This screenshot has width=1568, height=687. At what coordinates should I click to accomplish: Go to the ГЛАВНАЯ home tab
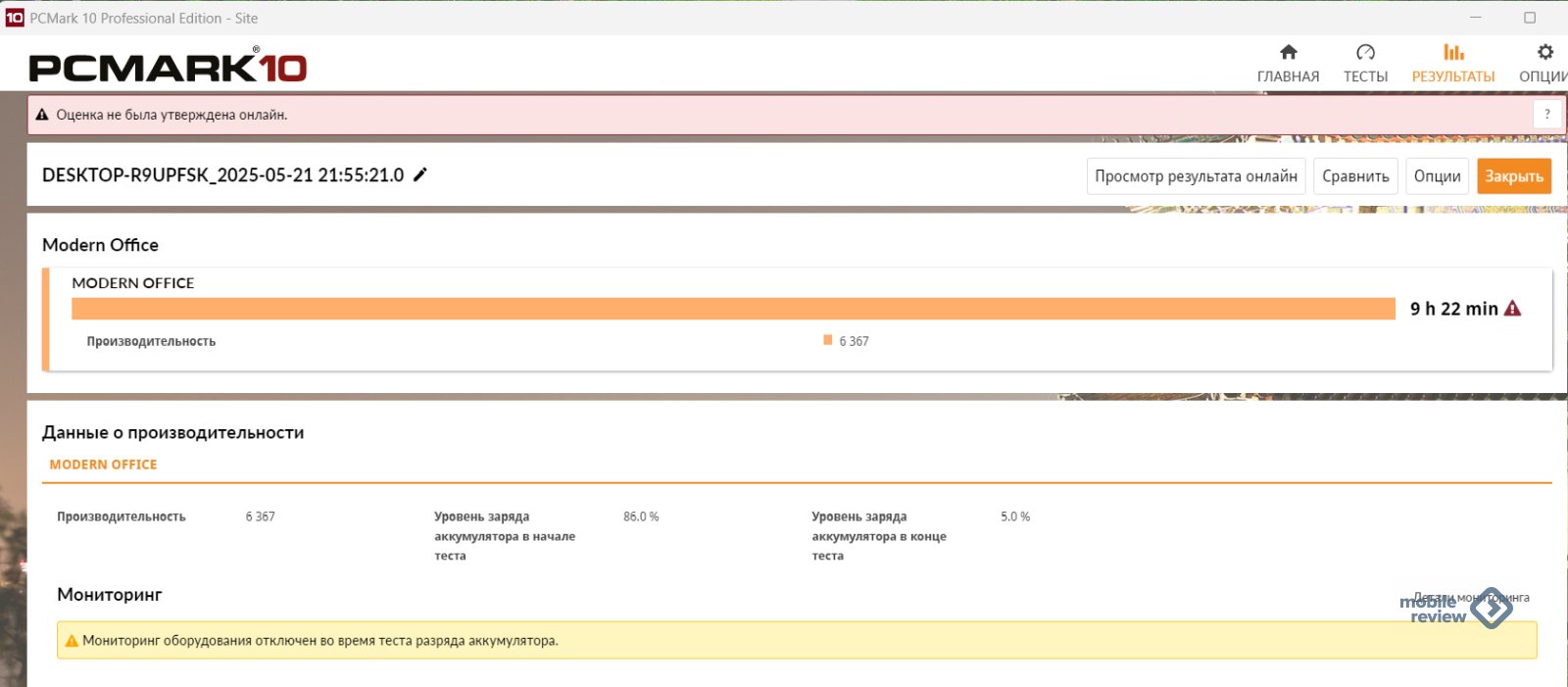pos(1288,64)
